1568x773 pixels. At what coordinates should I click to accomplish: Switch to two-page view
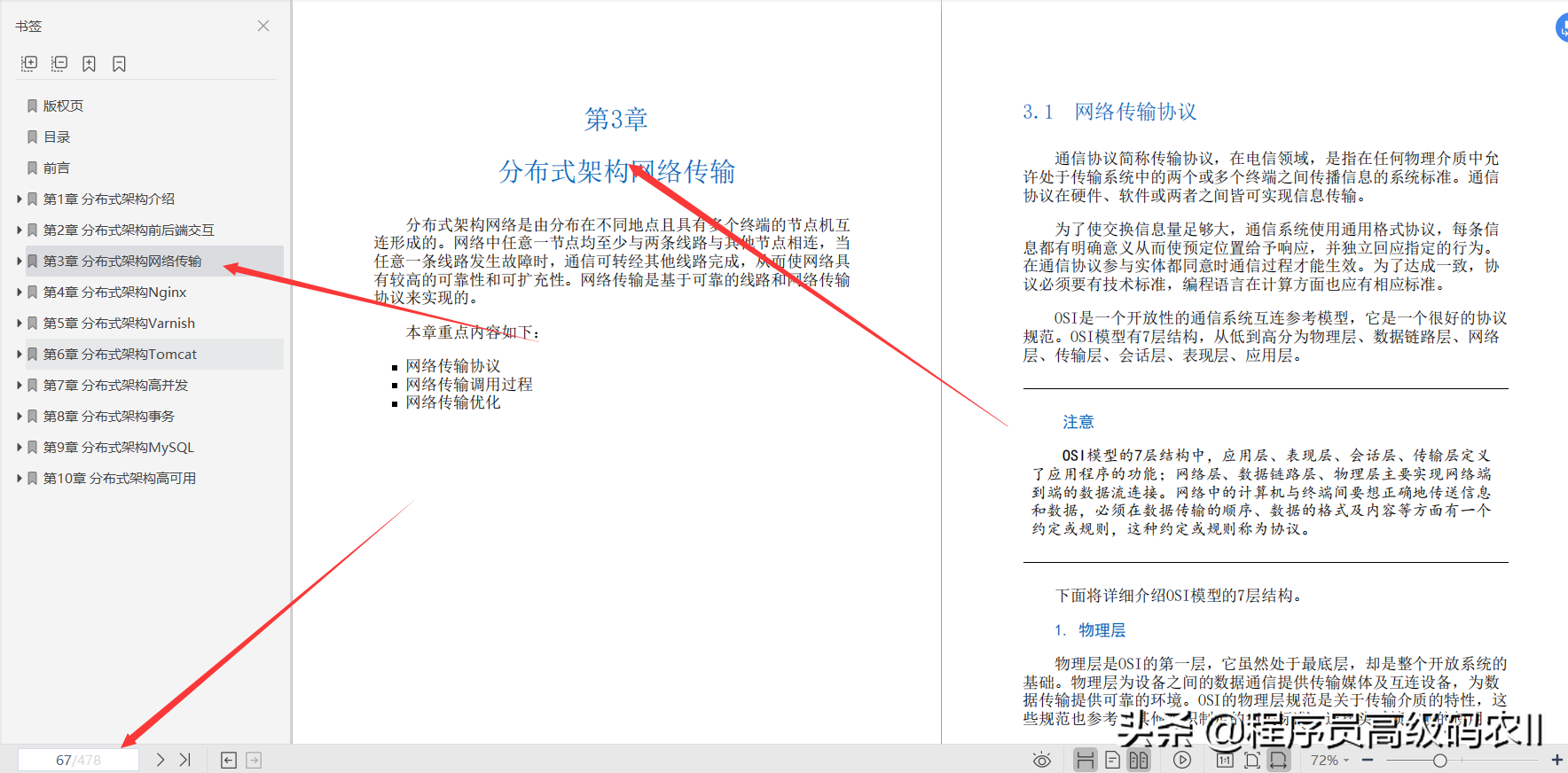tap(1139, 760)
